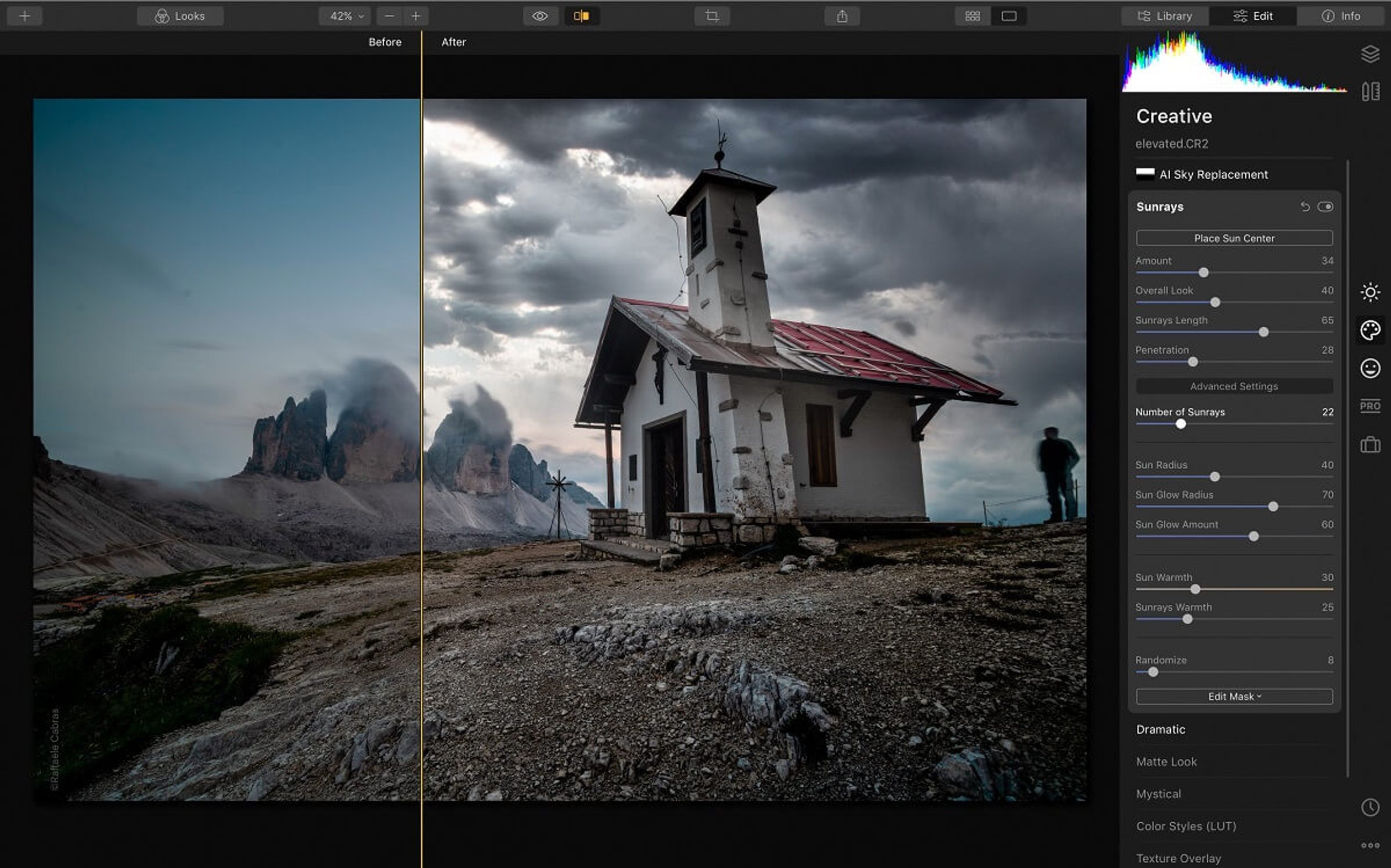Click the Looks panel icon
Screen dimensions: 1391x868
180,15
